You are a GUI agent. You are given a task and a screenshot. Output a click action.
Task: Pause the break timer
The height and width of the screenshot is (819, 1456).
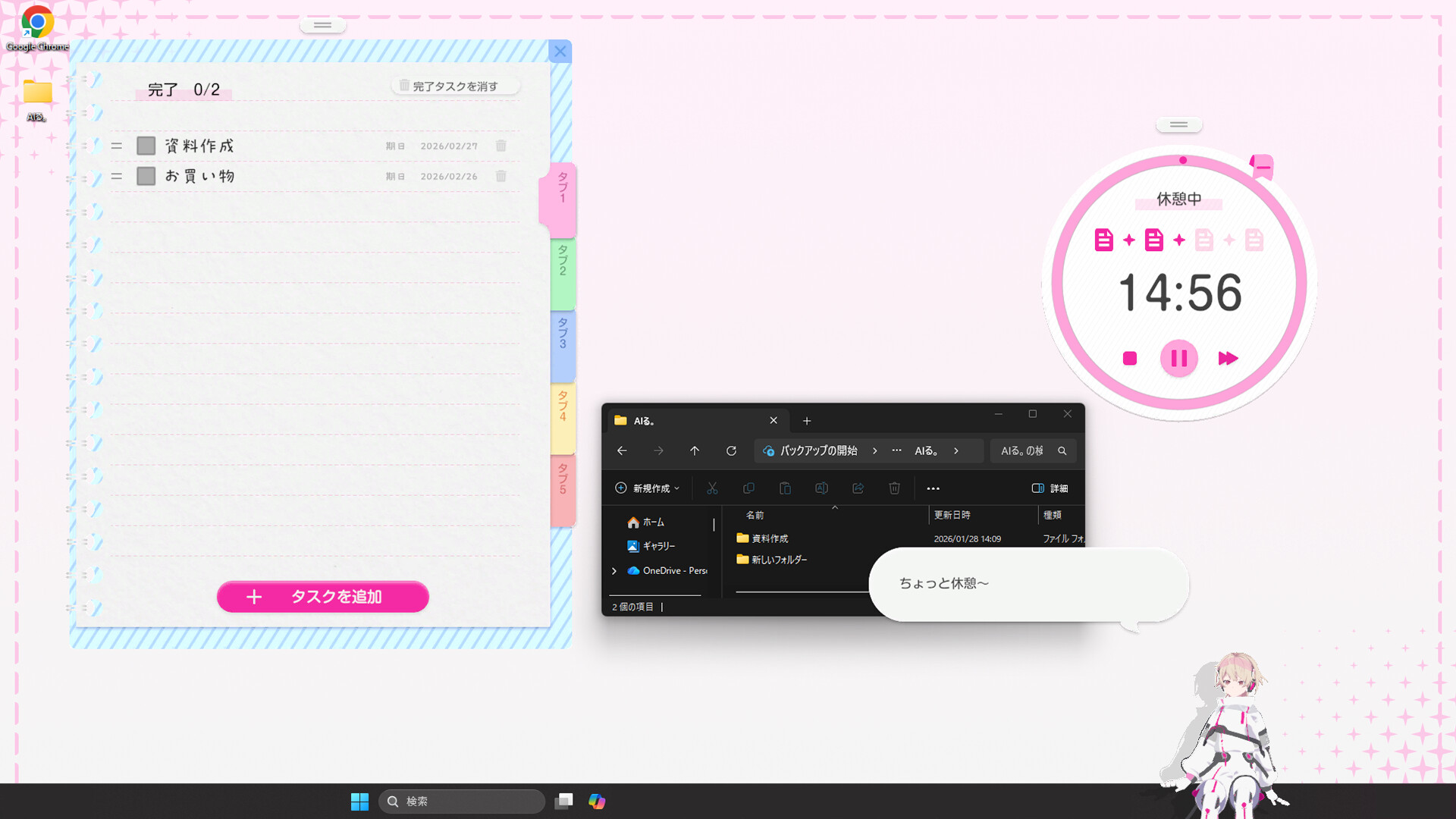point(1178,359)
